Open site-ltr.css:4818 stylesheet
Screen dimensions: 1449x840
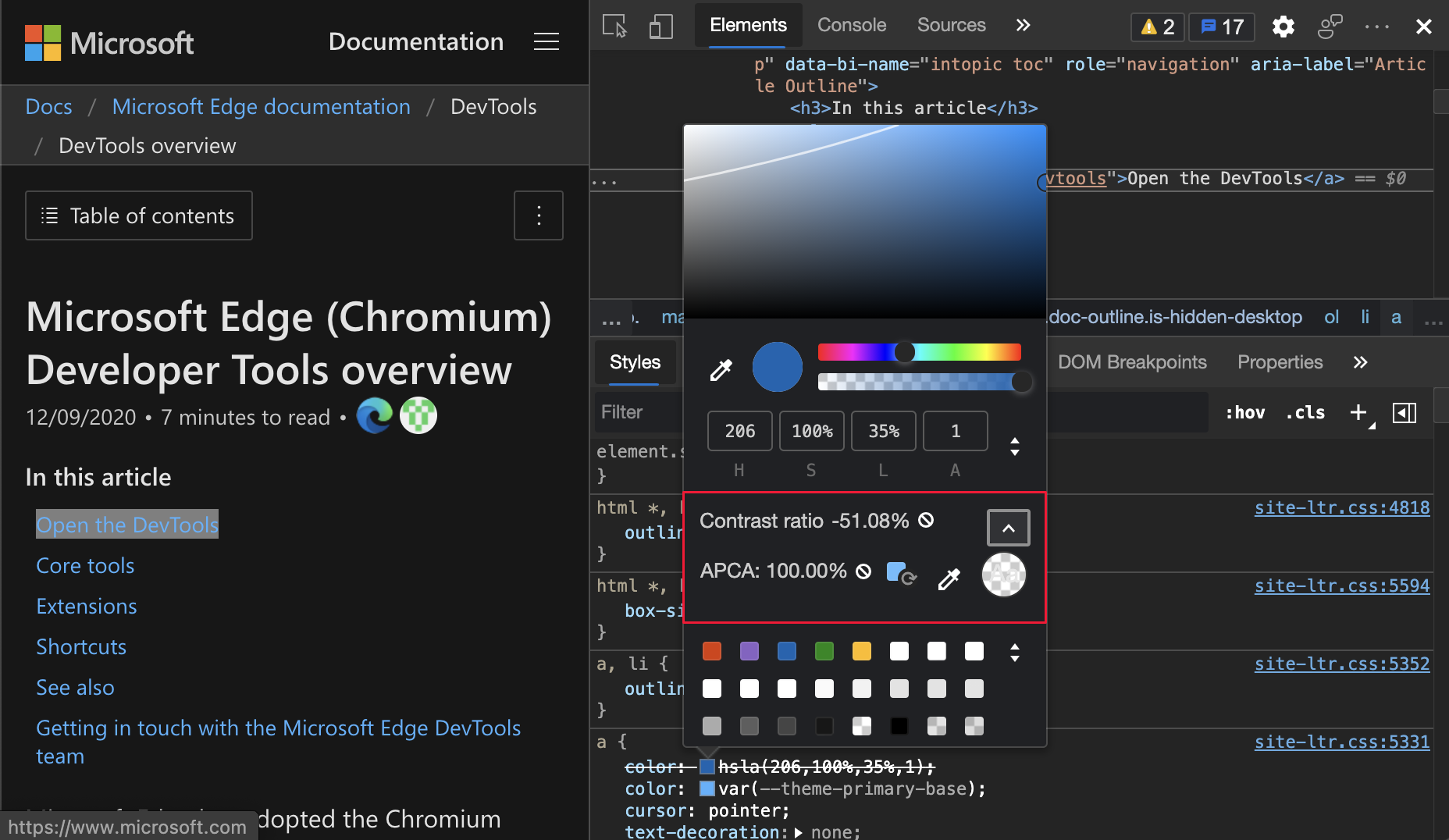point(1341,507)
